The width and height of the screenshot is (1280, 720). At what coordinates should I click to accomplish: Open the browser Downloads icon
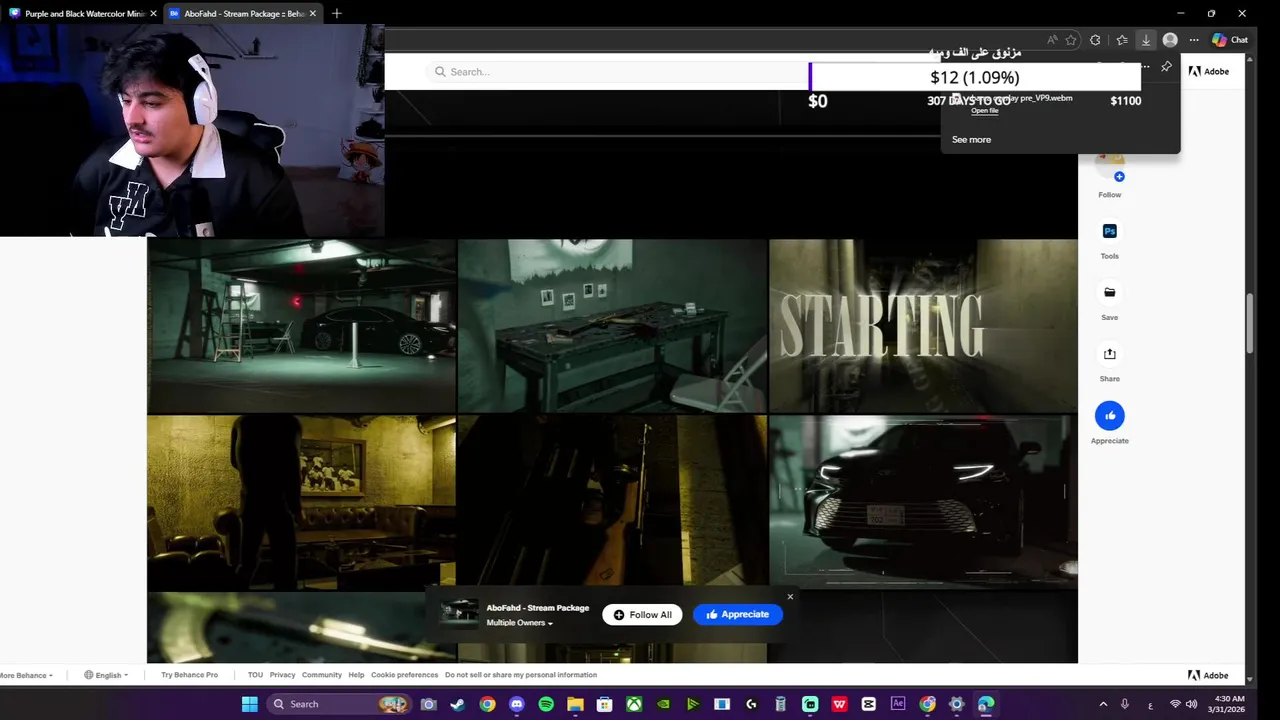[1146, 40]
